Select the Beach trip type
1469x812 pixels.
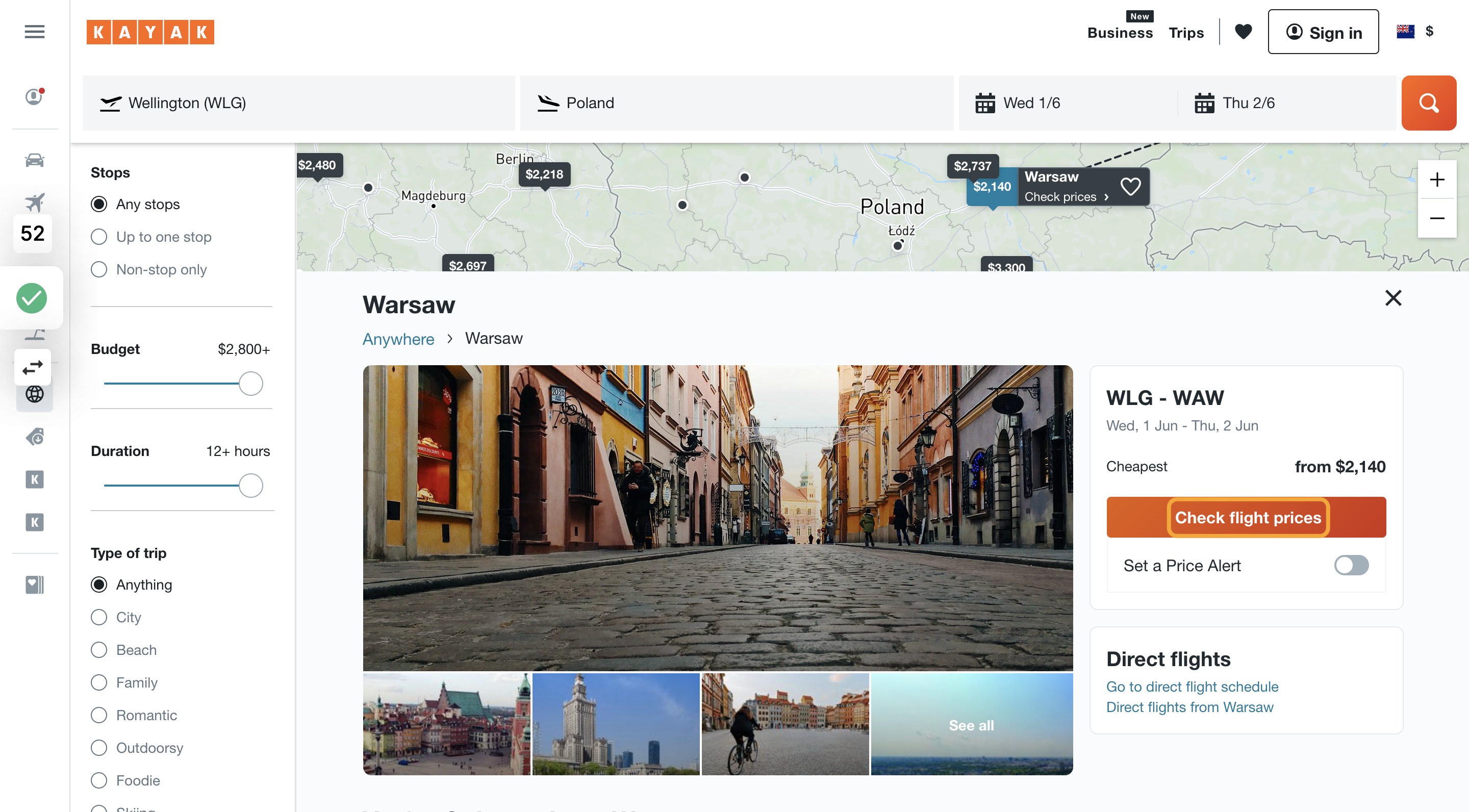[x=98, y=649]
